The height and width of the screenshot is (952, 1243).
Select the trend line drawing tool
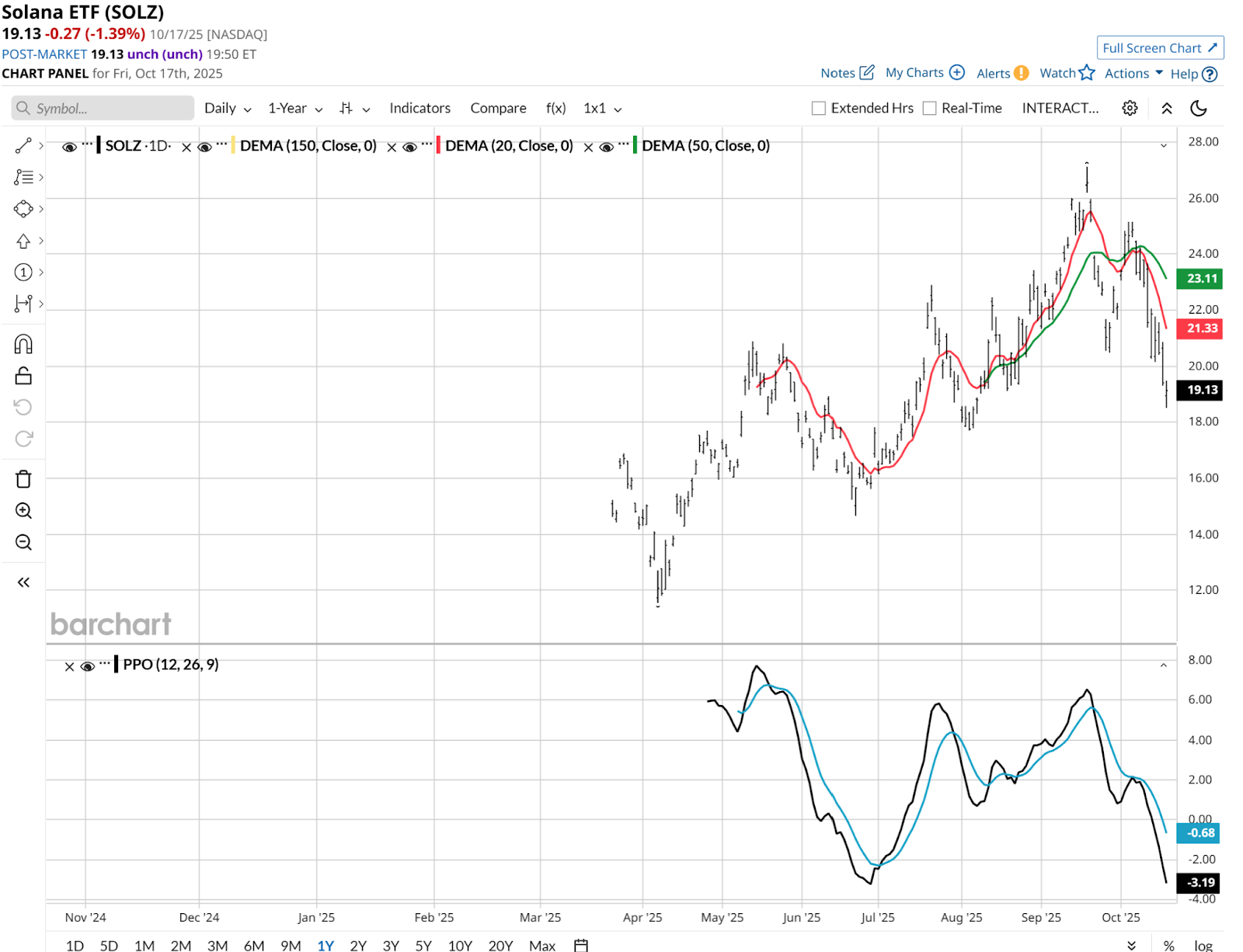tap(23, 146)
